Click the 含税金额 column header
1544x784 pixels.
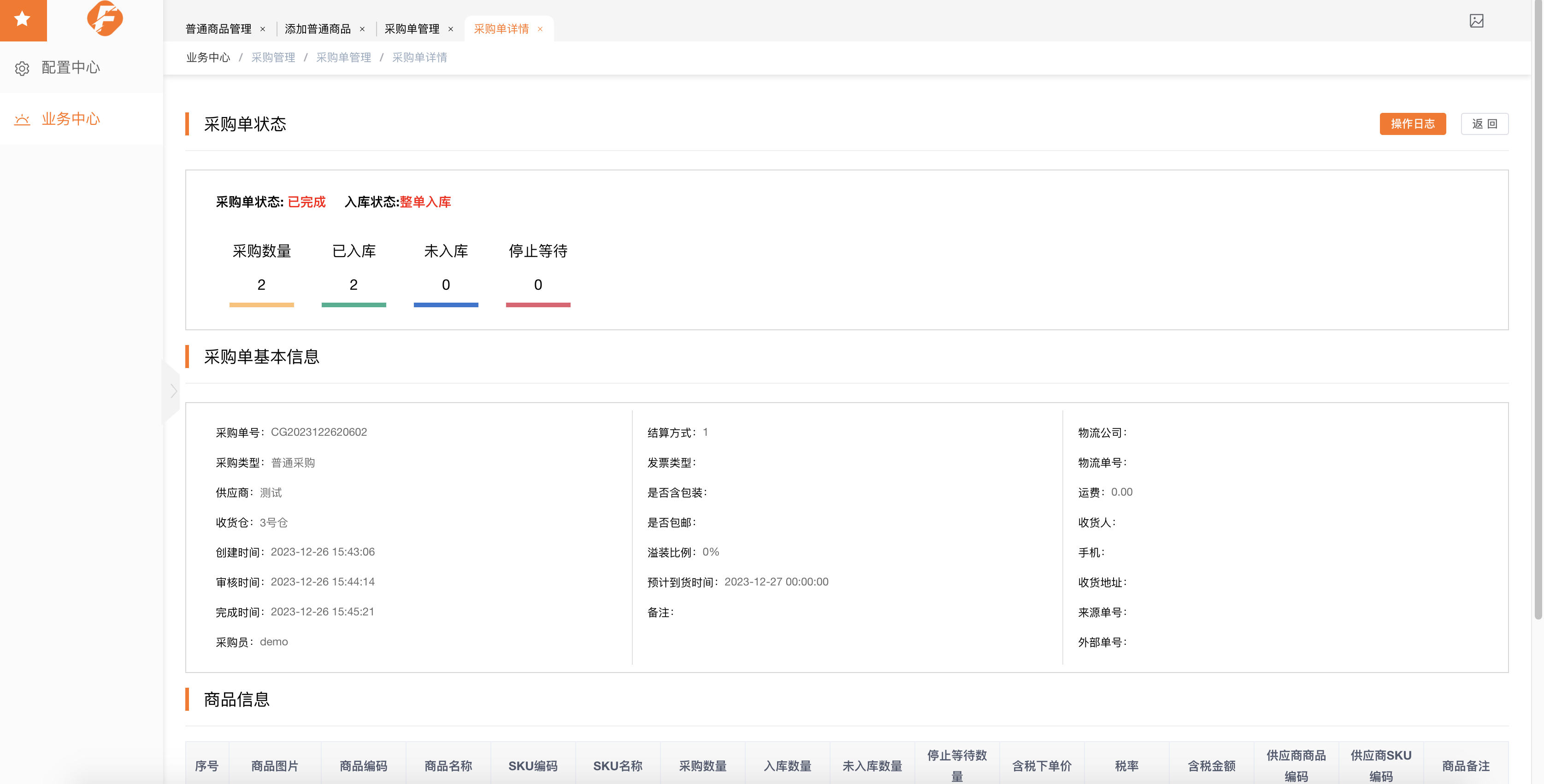tap(1211, 766)
